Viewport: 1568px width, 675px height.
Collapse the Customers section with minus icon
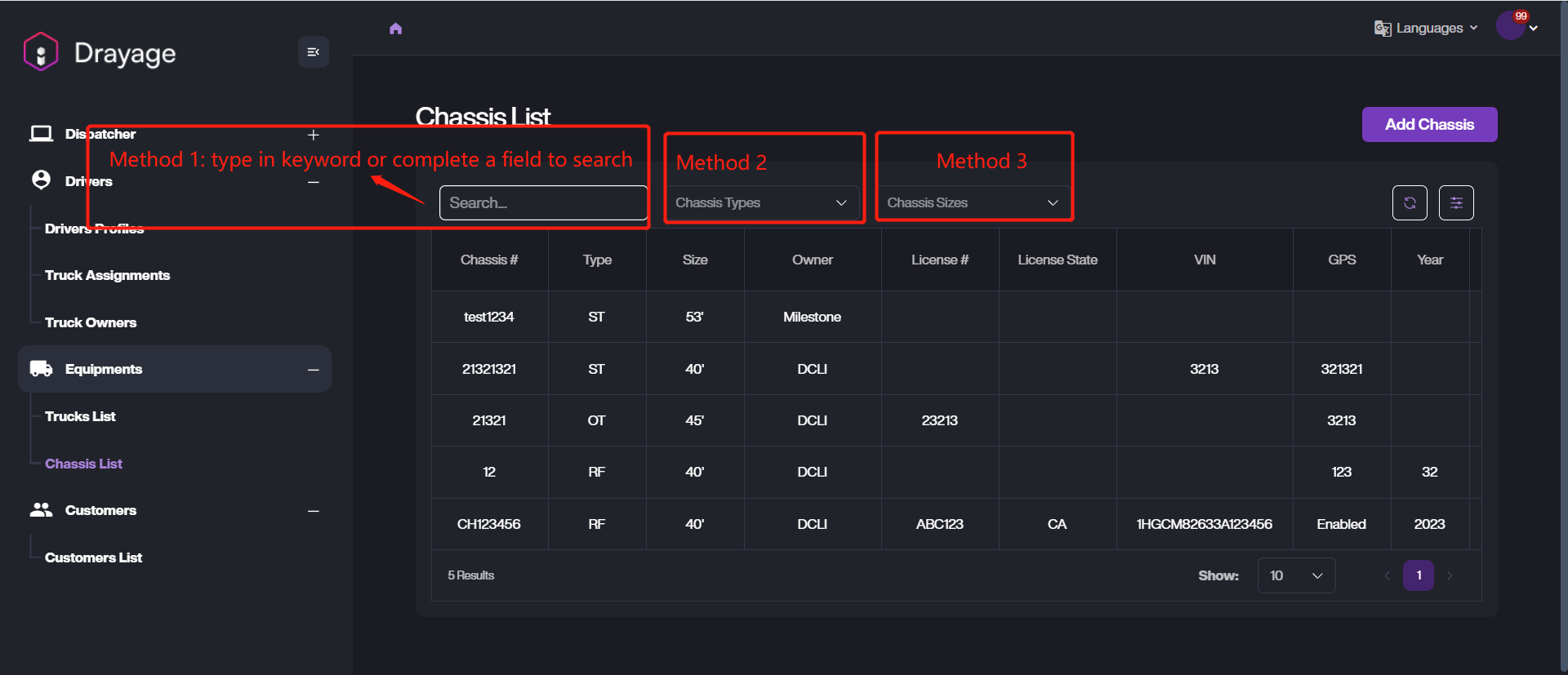click(313, 511)
